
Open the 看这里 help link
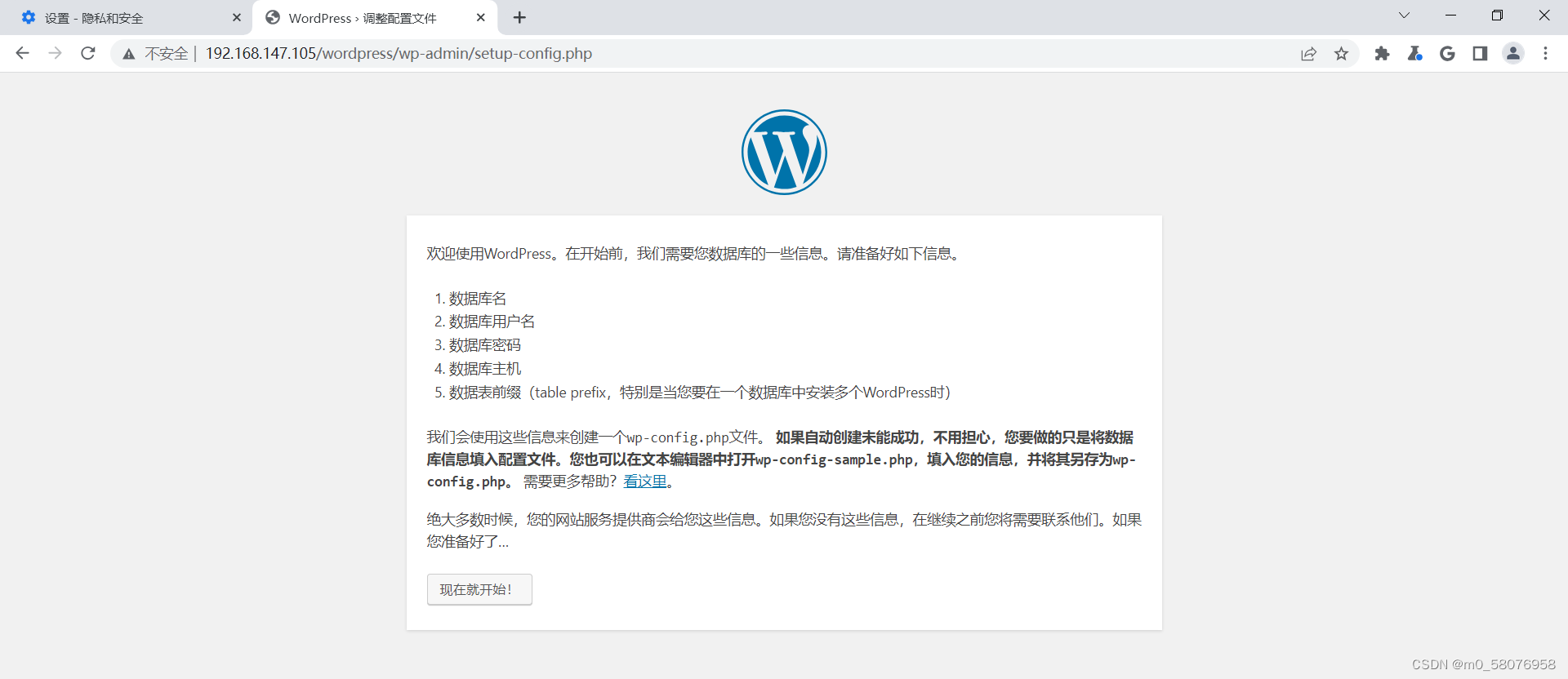(x=645, y=482)
